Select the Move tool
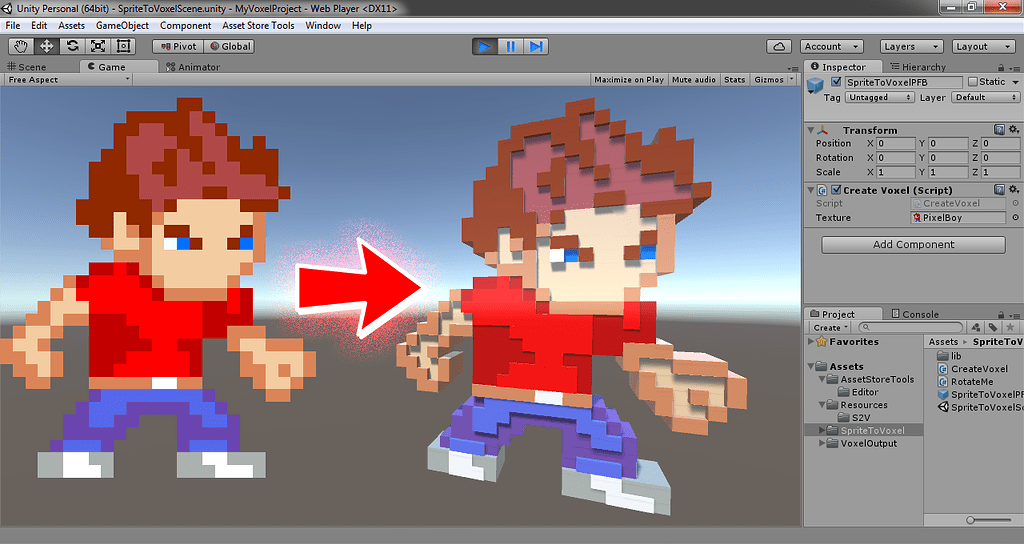 (x=46, y=46)
